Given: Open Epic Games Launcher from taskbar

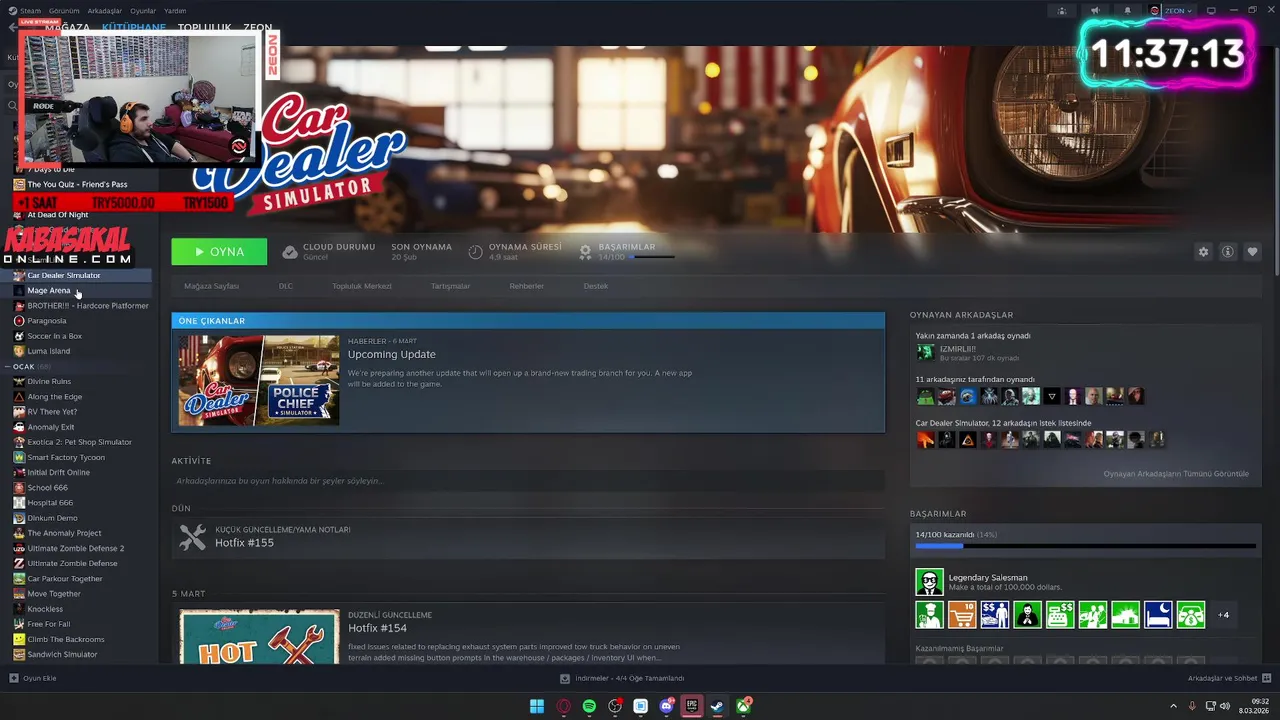Looking at the screenshot, I should (691, 706).
